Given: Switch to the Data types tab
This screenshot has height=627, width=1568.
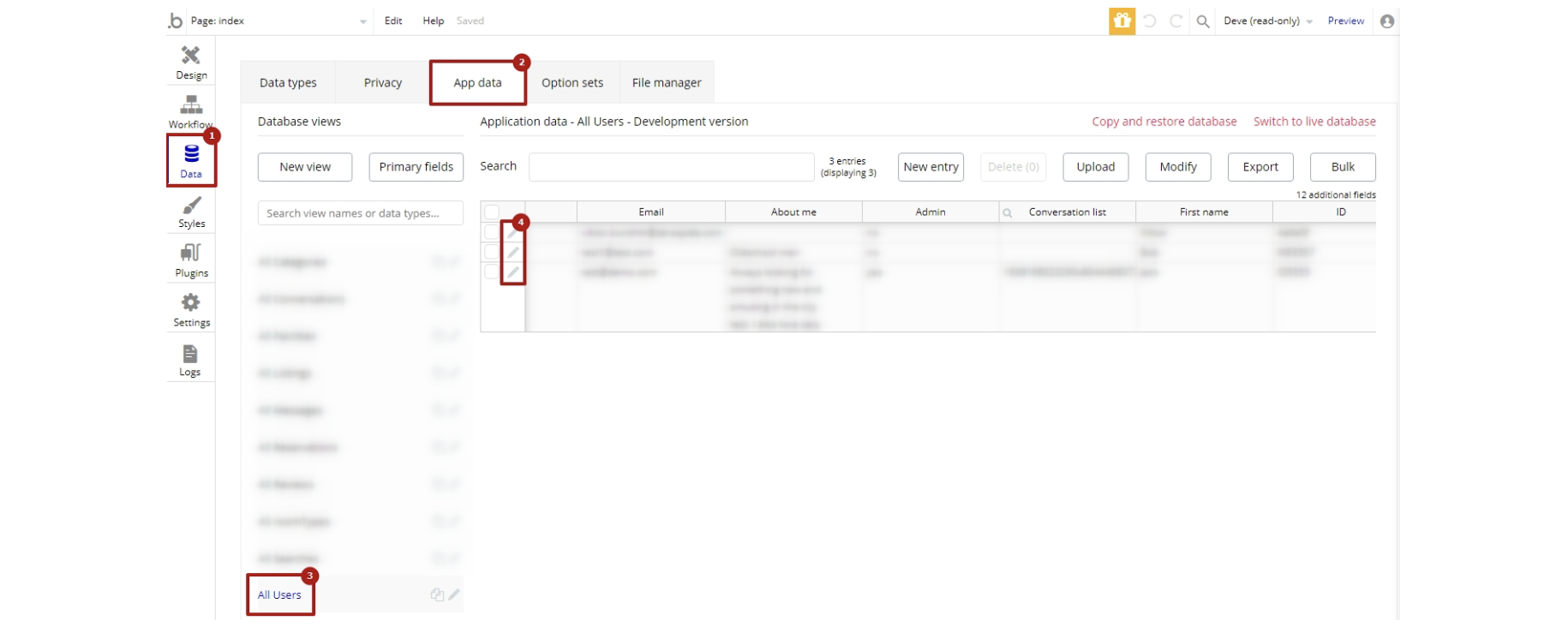Looking at the screenshot, I should point(288,83).
